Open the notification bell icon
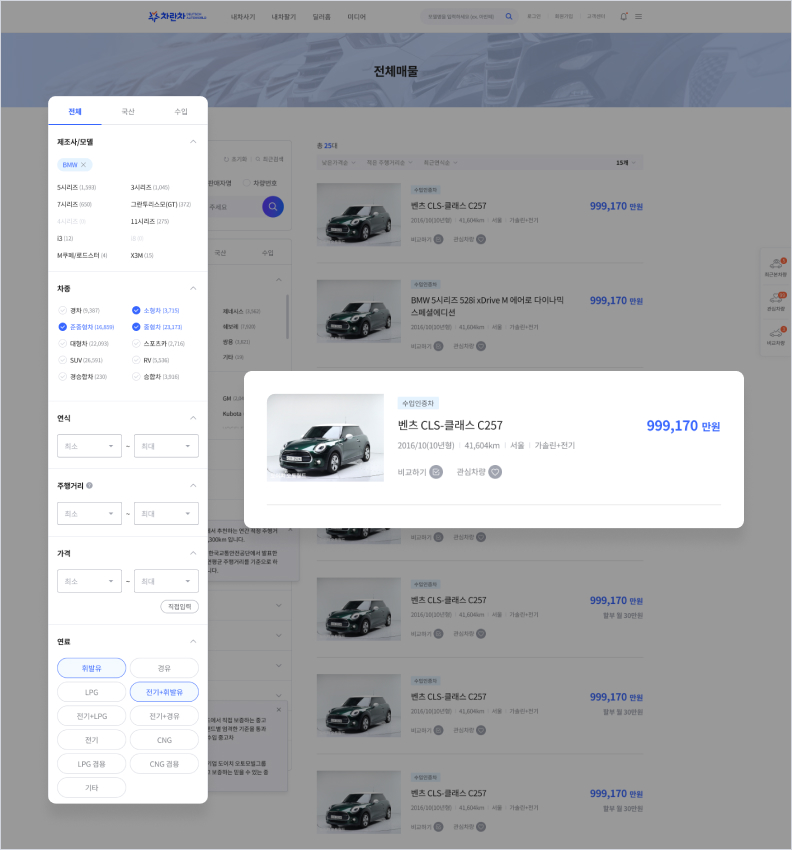 623,16
